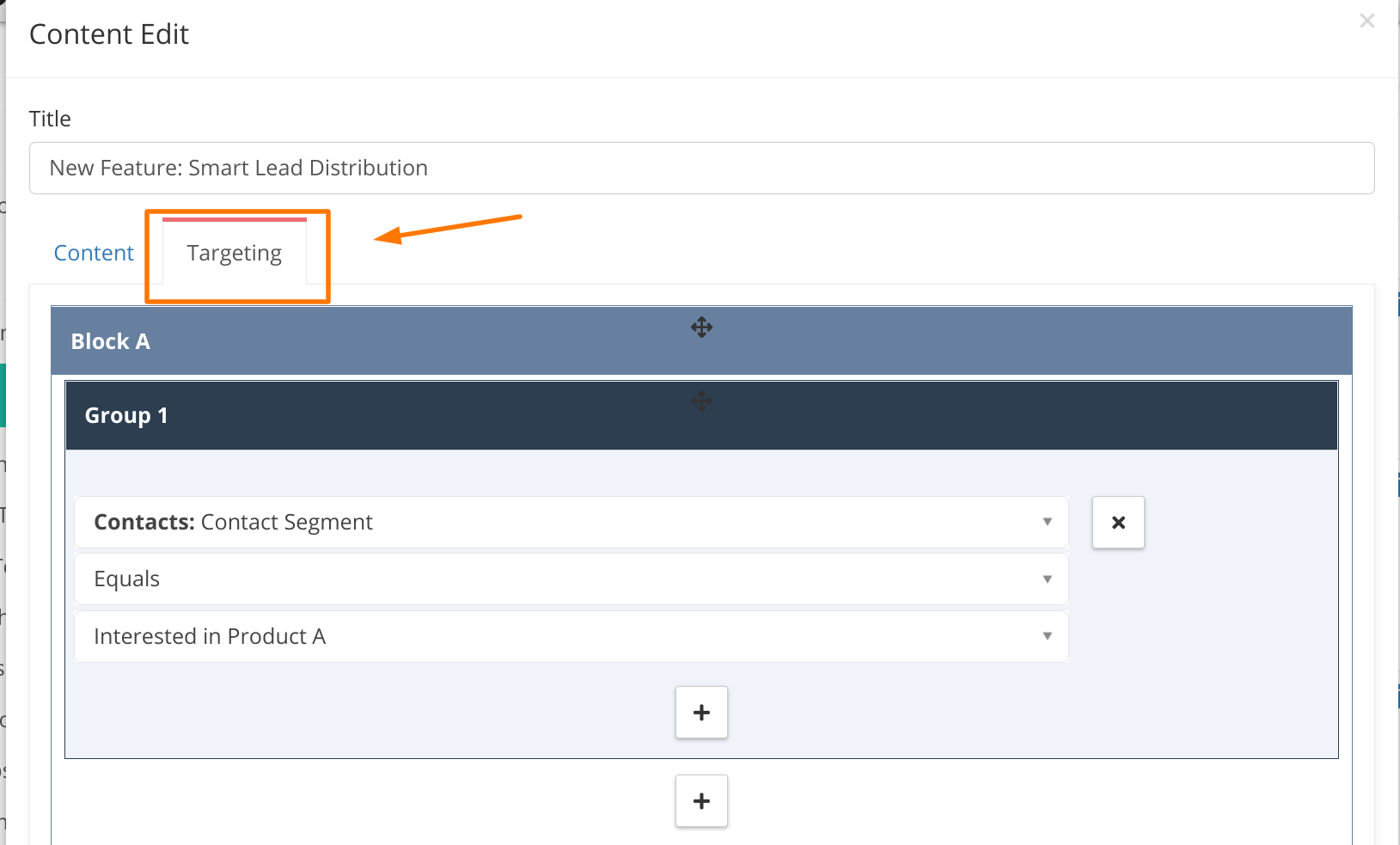The image size is (1400, 845).
Task: Click the Group 1 header bar
Action: (701, 415)
